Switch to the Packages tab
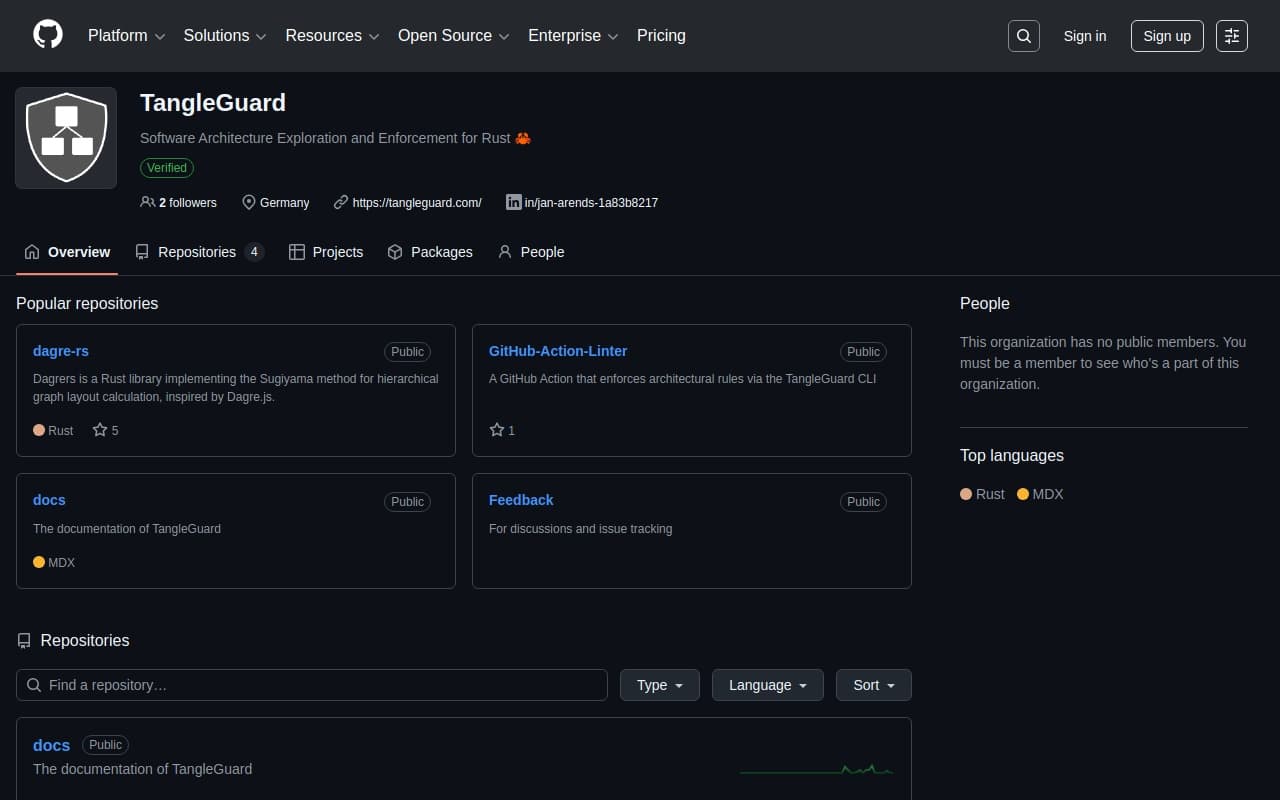This screenshot has height=800, width=1280. (430, 252)
